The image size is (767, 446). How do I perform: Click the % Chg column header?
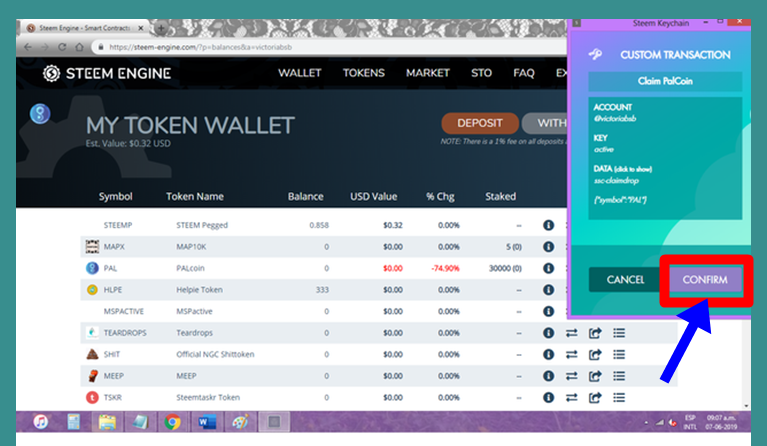440,197
